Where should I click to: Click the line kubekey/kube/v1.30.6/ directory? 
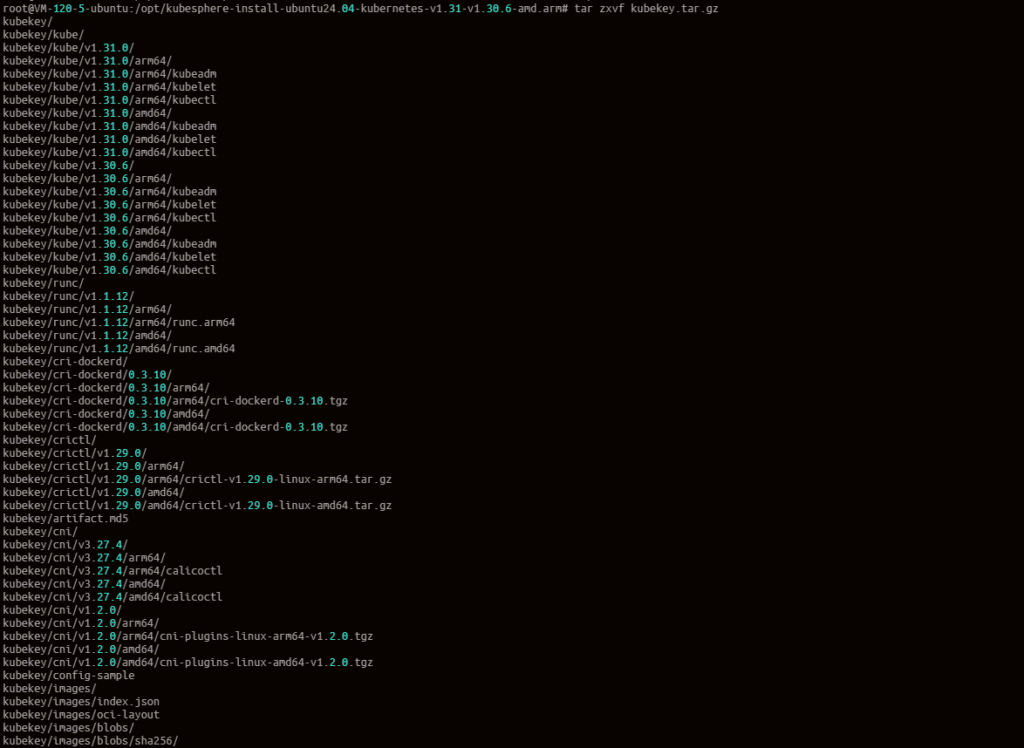[69, 165]
